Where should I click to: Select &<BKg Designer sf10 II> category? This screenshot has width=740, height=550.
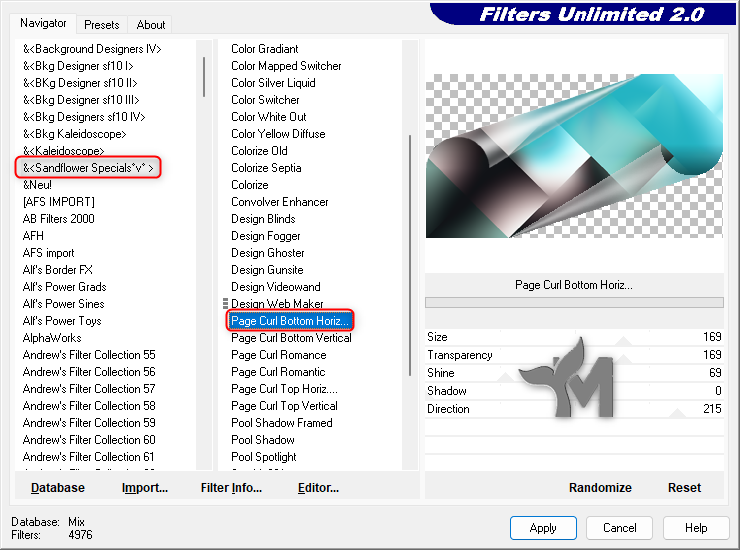pos(80,83)
